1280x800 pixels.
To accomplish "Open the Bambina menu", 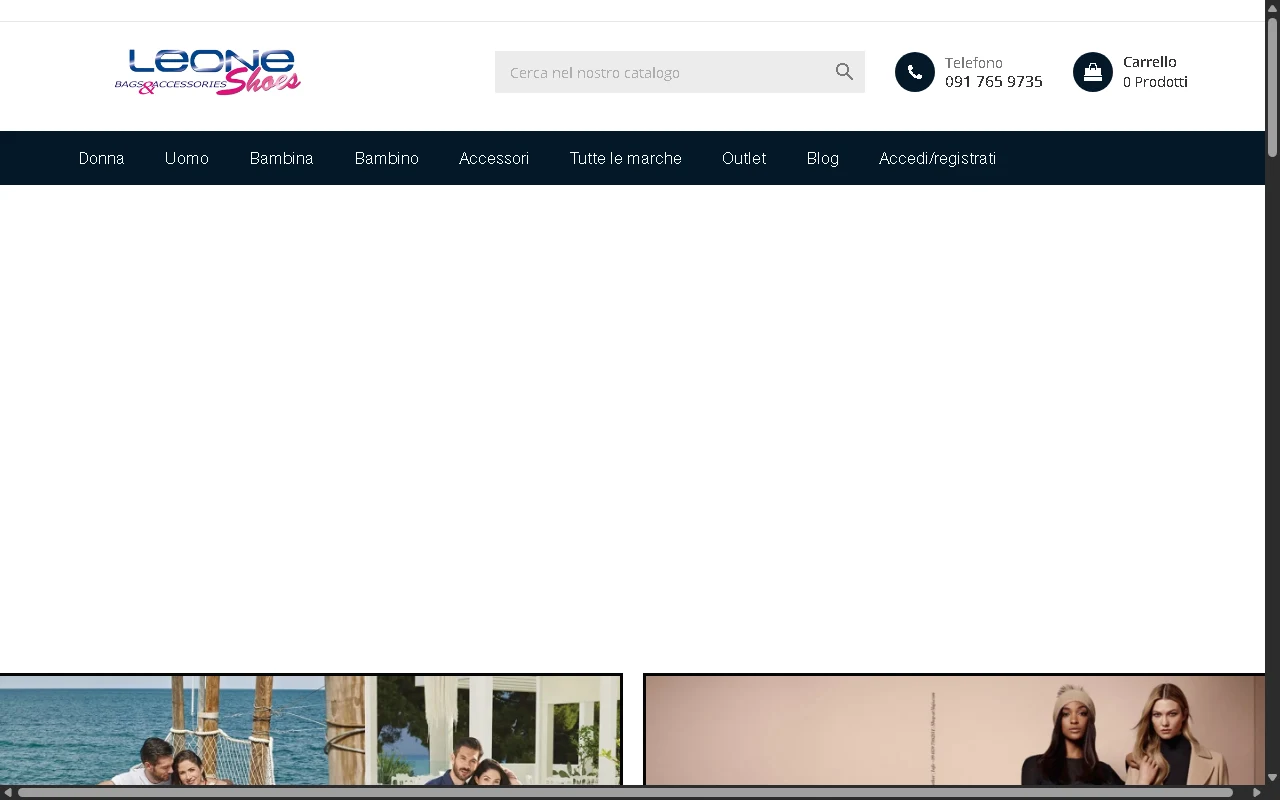I will click(x=282, y=158).
